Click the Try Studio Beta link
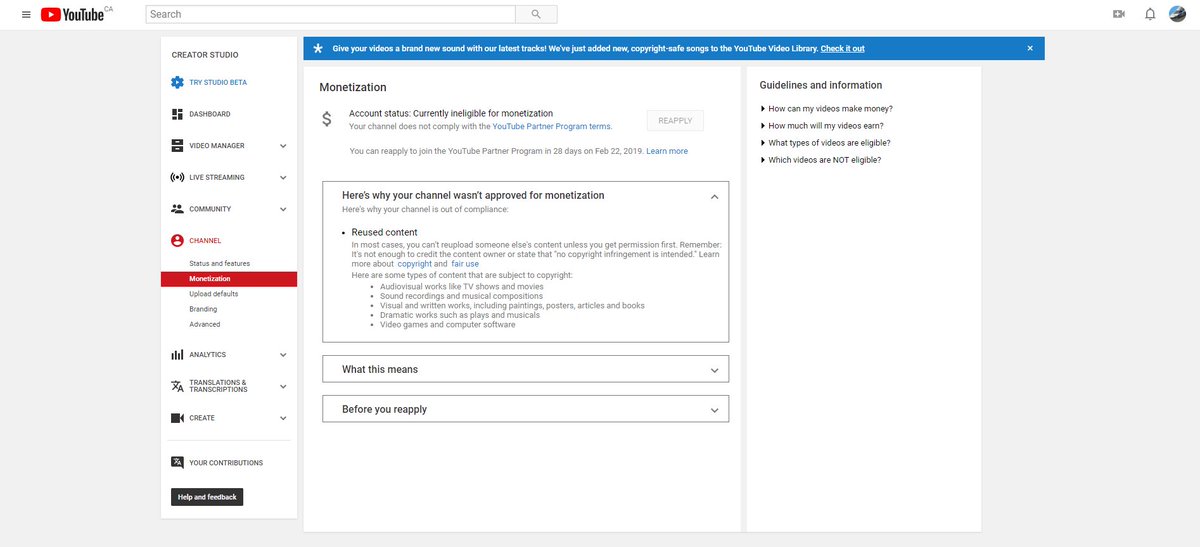This screenshot has width=1200, height=547. pyautogui.click(x=218, y=82)
